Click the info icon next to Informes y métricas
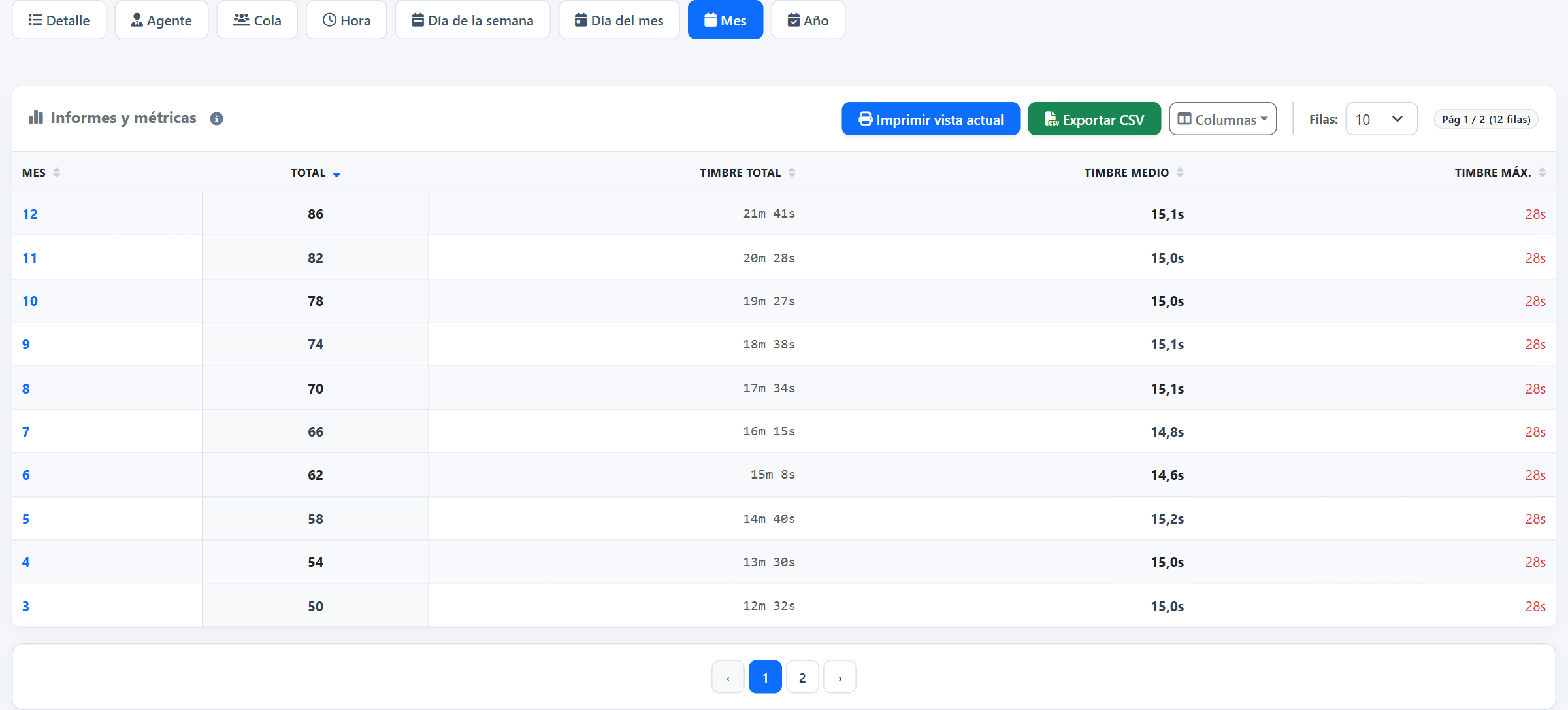Viewport: 1568px width, 710px height. point(216,118)
